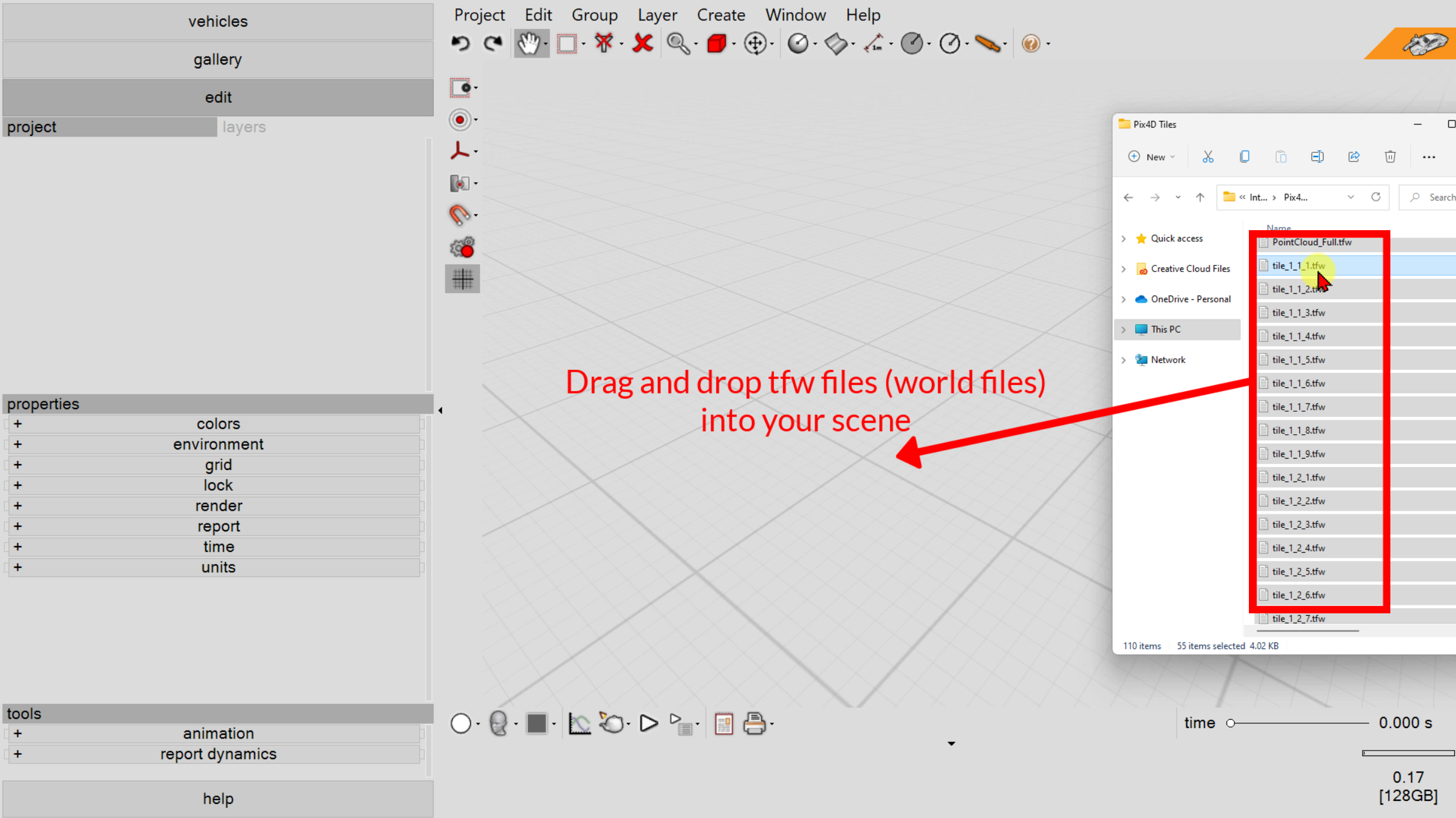Image resolution: width=1456 pixels, height=818 pixels.
Task: Click the red cube create icon
Action: point(717,44)
